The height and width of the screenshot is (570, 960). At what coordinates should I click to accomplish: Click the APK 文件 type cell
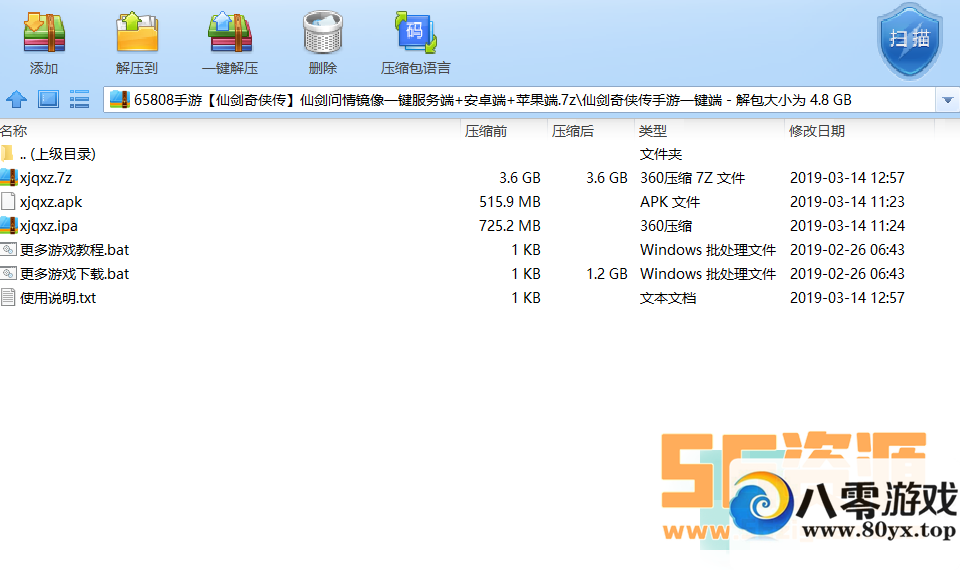pyautogui.click(x=670, y=201)
